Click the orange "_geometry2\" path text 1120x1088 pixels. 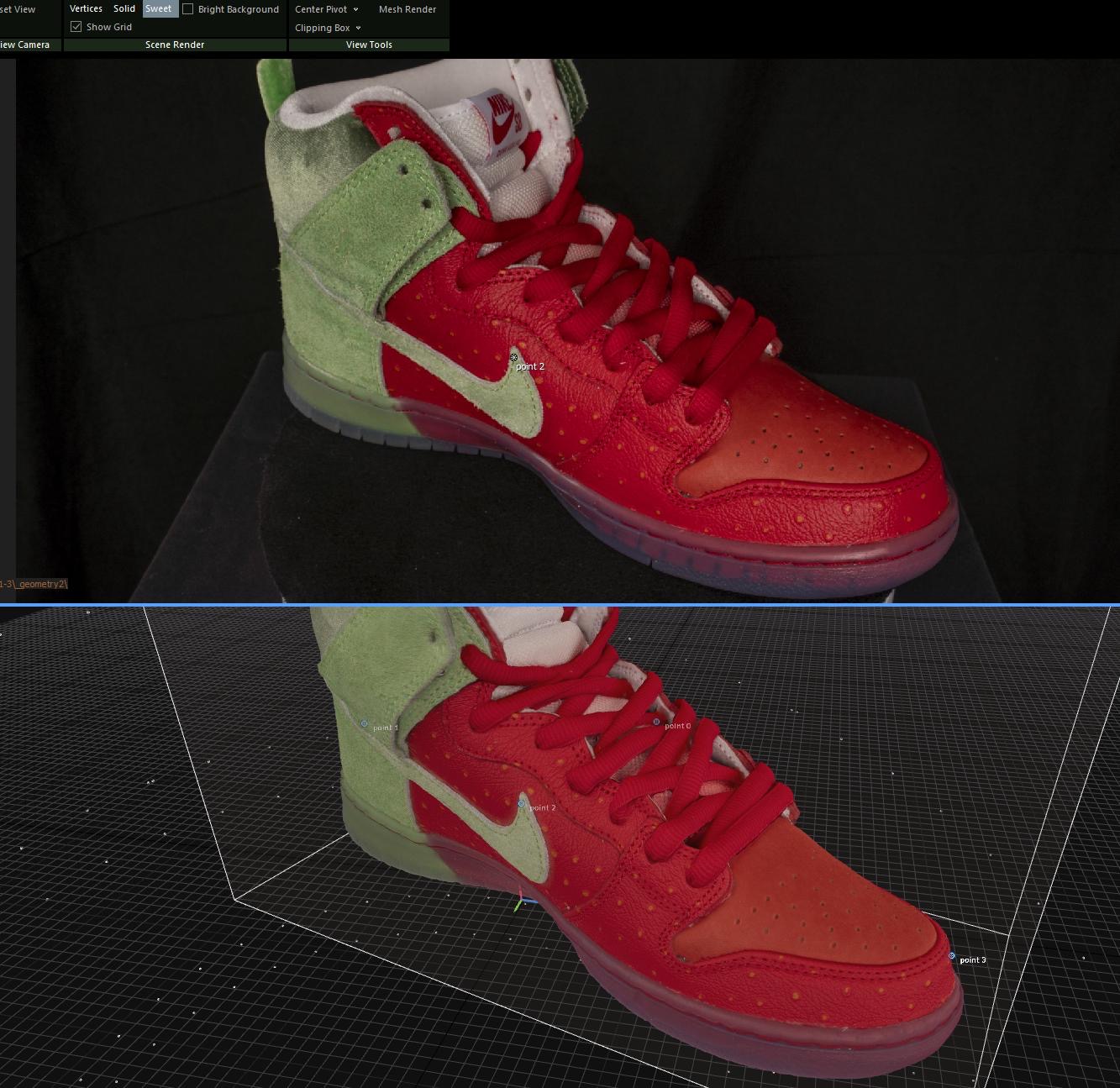[39, 584]
